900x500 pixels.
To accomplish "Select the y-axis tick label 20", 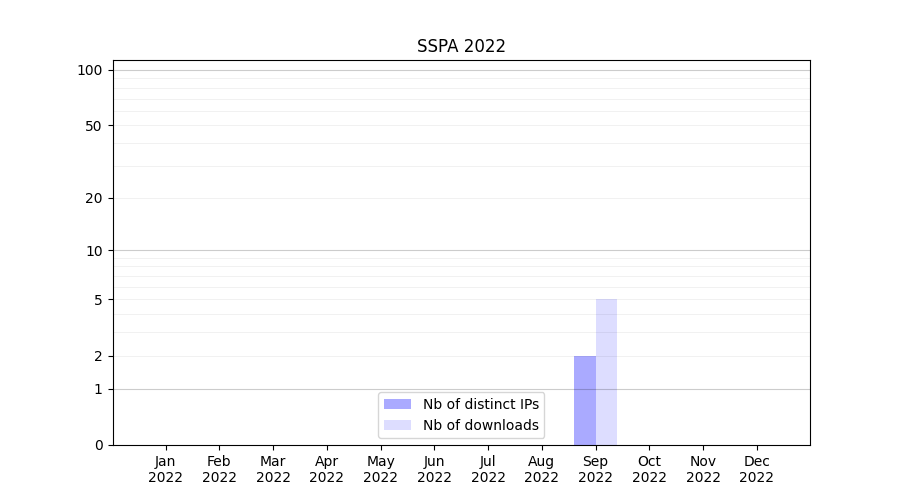I will pyautogui.click(x=94, y=198).
